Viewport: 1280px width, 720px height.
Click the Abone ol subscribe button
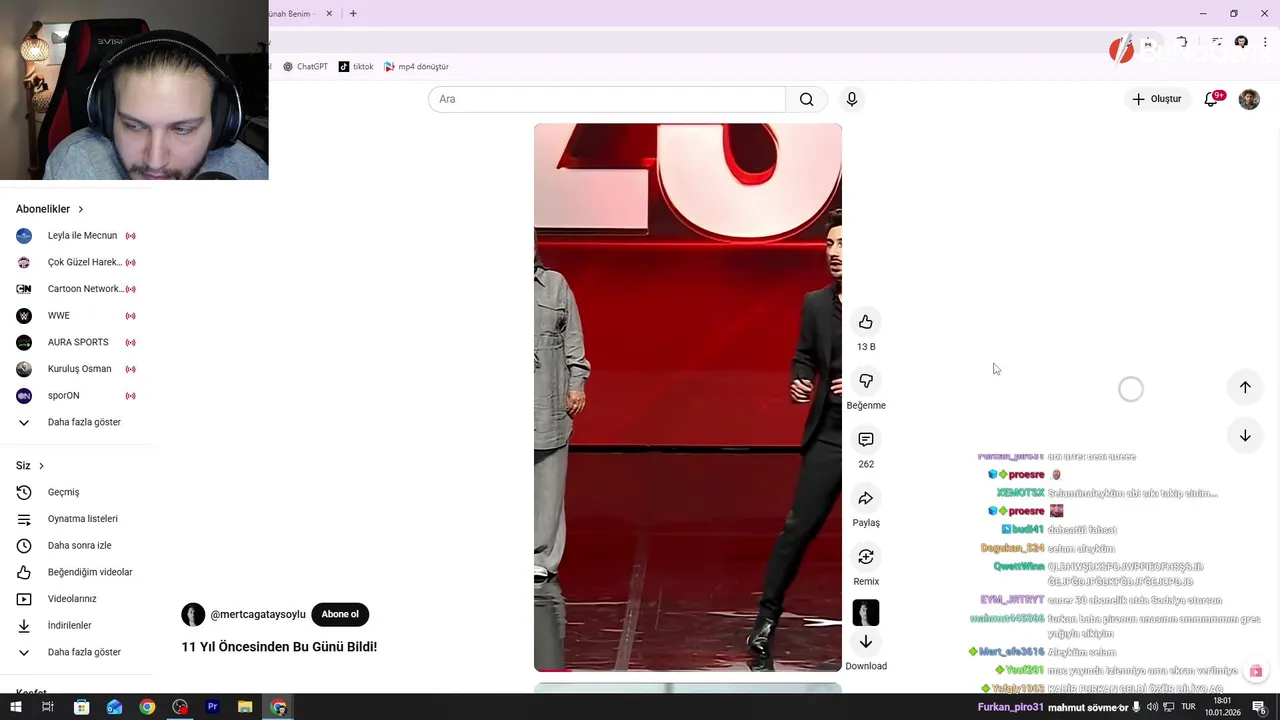click(340, 615)
